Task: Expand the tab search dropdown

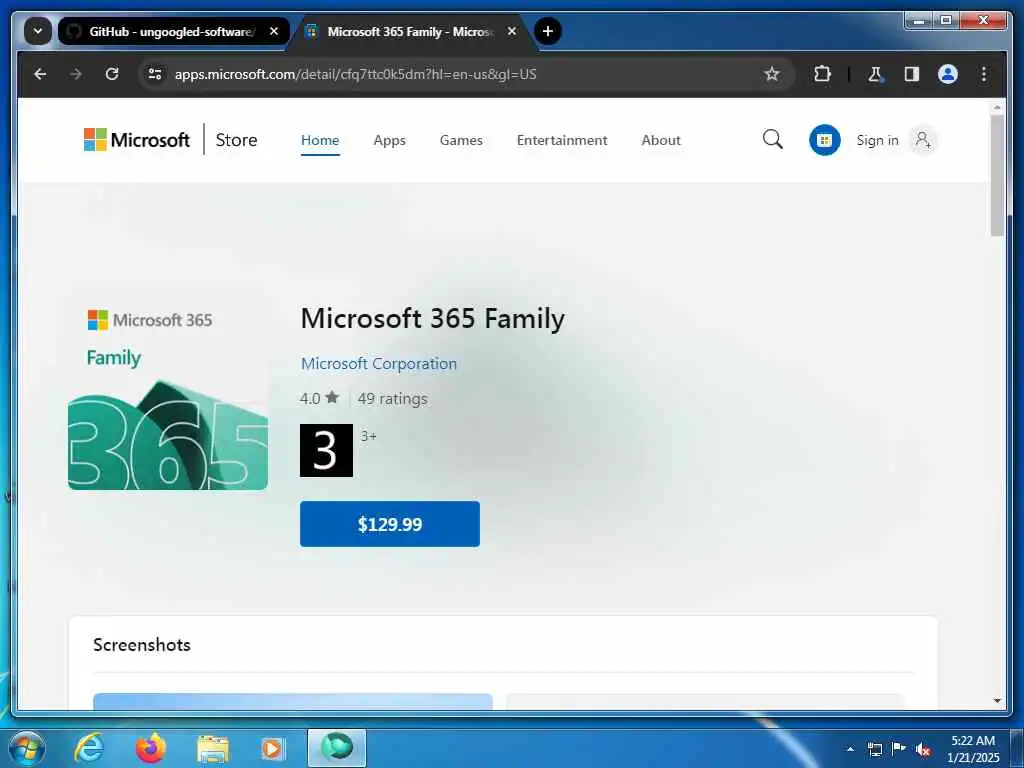Action: tap(38, 31)
